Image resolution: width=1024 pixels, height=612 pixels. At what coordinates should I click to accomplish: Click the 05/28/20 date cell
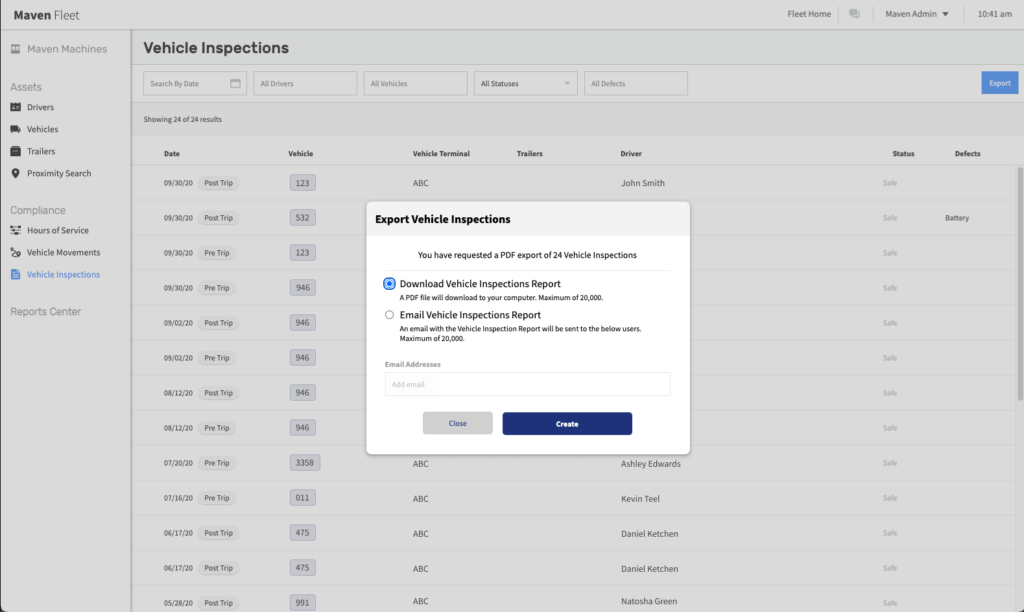tap(178, 603)
